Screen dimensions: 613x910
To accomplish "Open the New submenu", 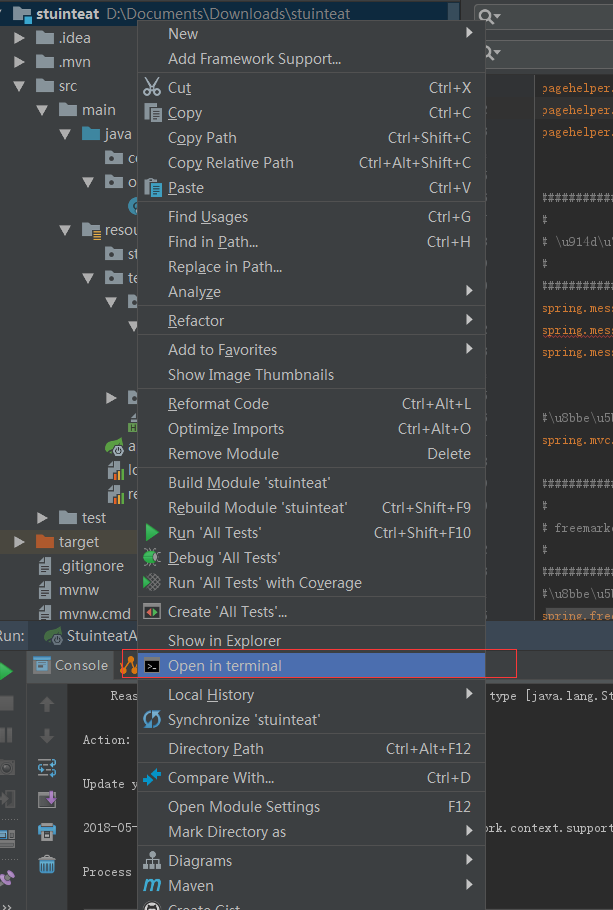I will click(x=311, y=34).
